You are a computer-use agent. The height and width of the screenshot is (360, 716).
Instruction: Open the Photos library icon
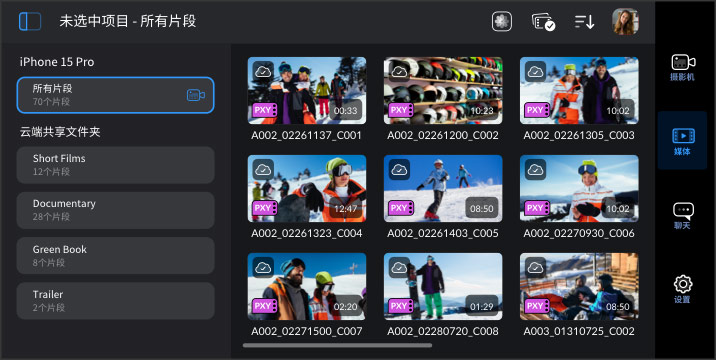point(502,21)
